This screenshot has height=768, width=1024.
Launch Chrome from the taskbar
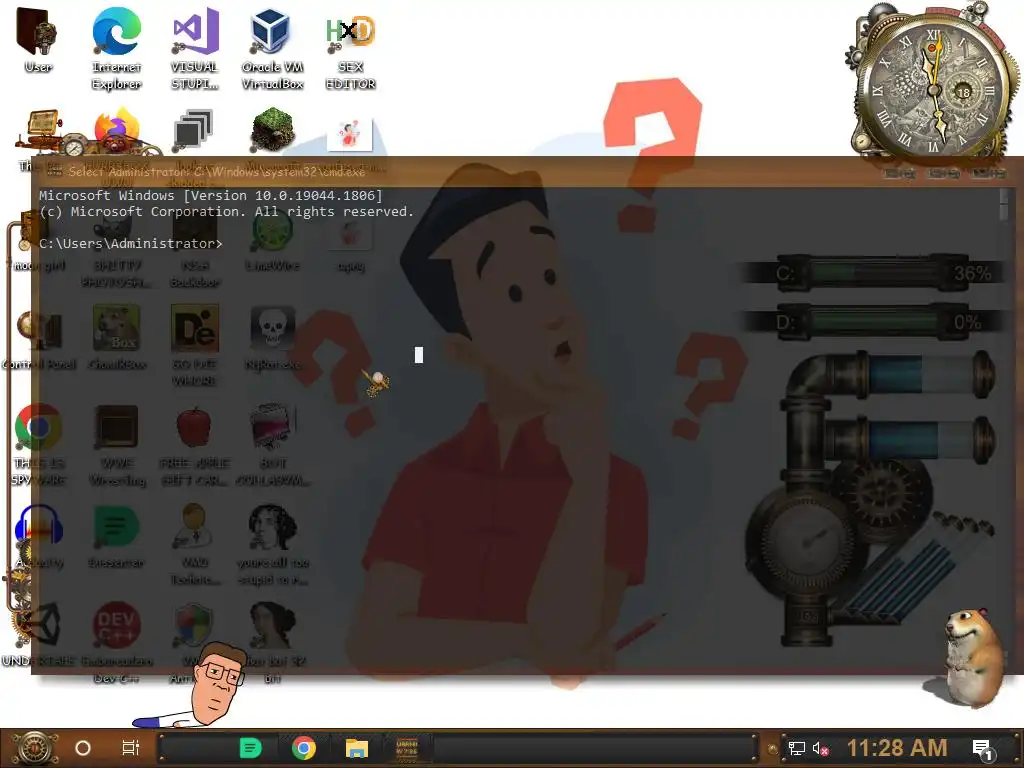click(x=304, y=748)
